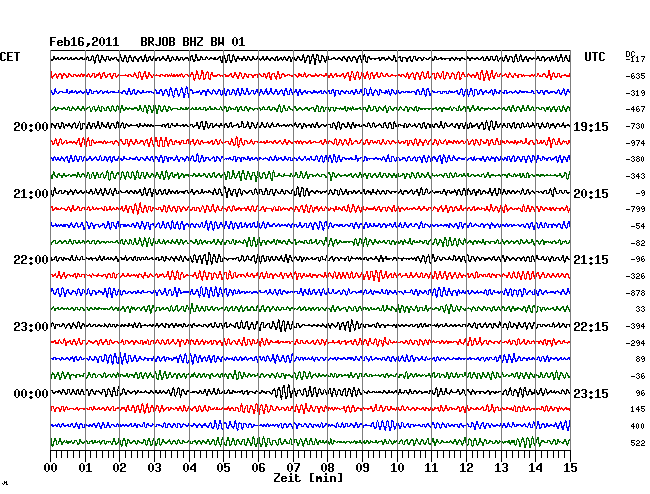Click minute 08 on the x-axis
650x494 pixels.
pyautogui.click(x=327, y=468)
